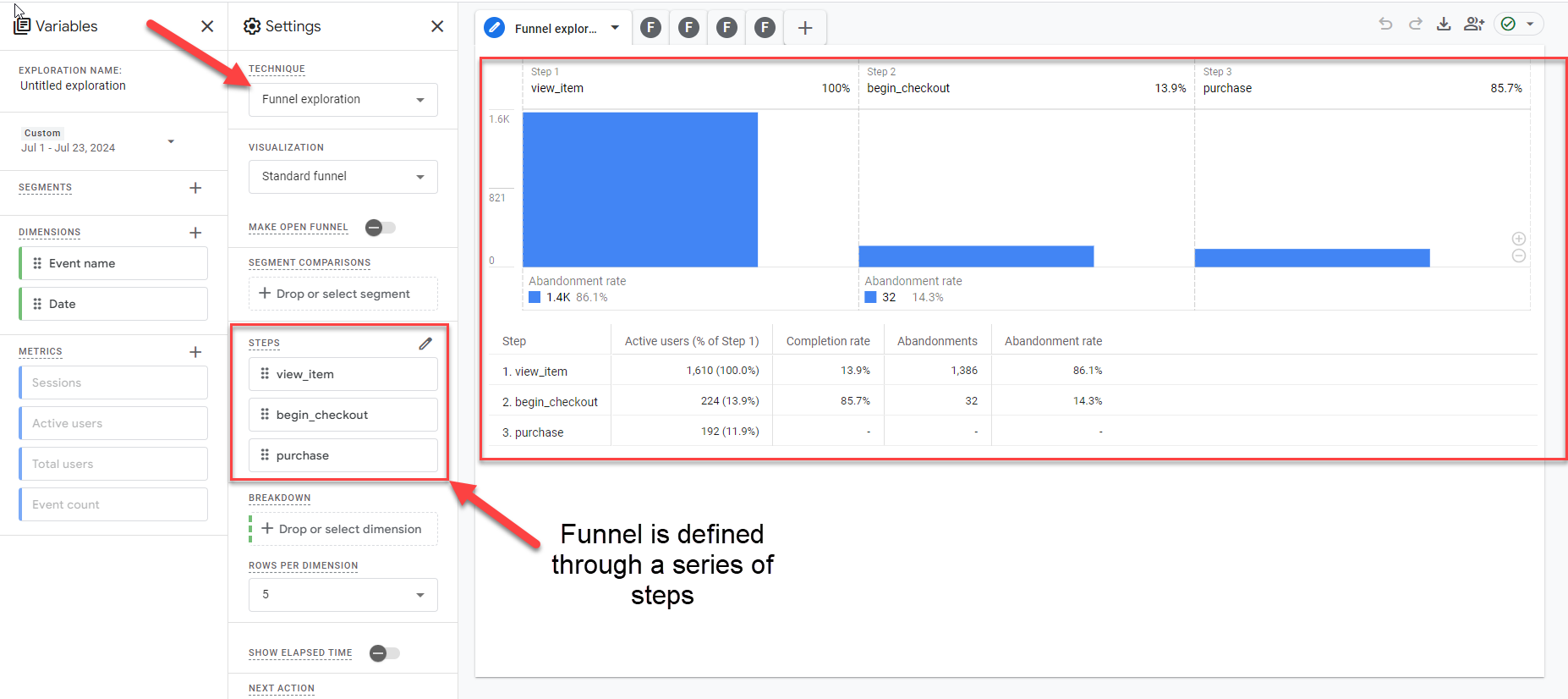Zoom out on the funnel chart
Viewport: 1568px width, 699px height.
tap(1519, 256)
